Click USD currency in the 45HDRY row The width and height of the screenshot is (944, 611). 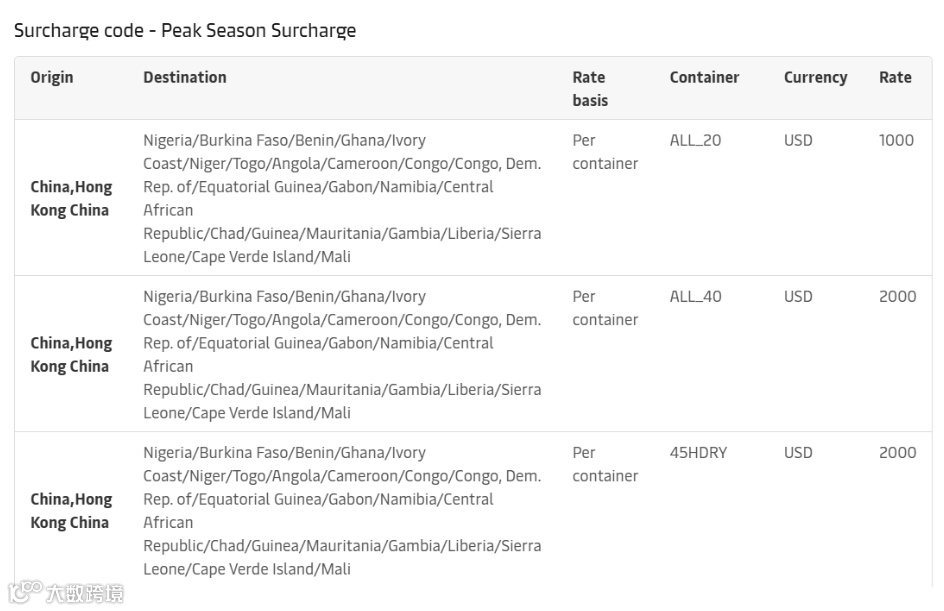pyautogui.click(x=798, y=452)
